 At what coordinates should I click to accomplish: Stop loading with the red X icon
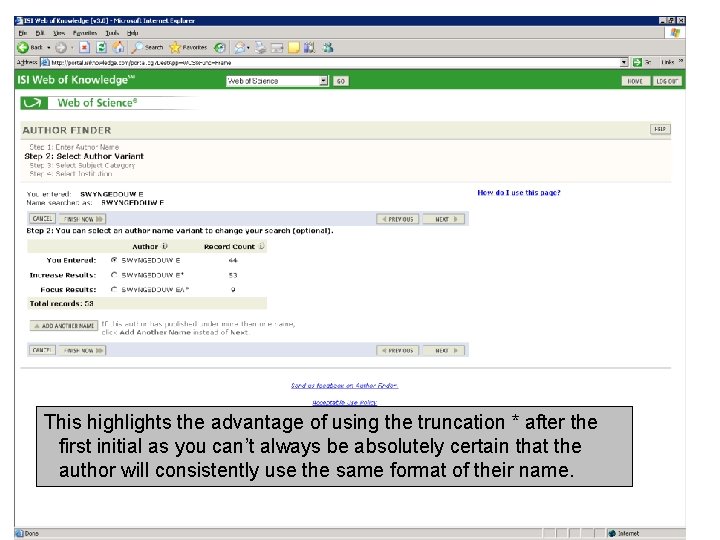click(84, 47)
